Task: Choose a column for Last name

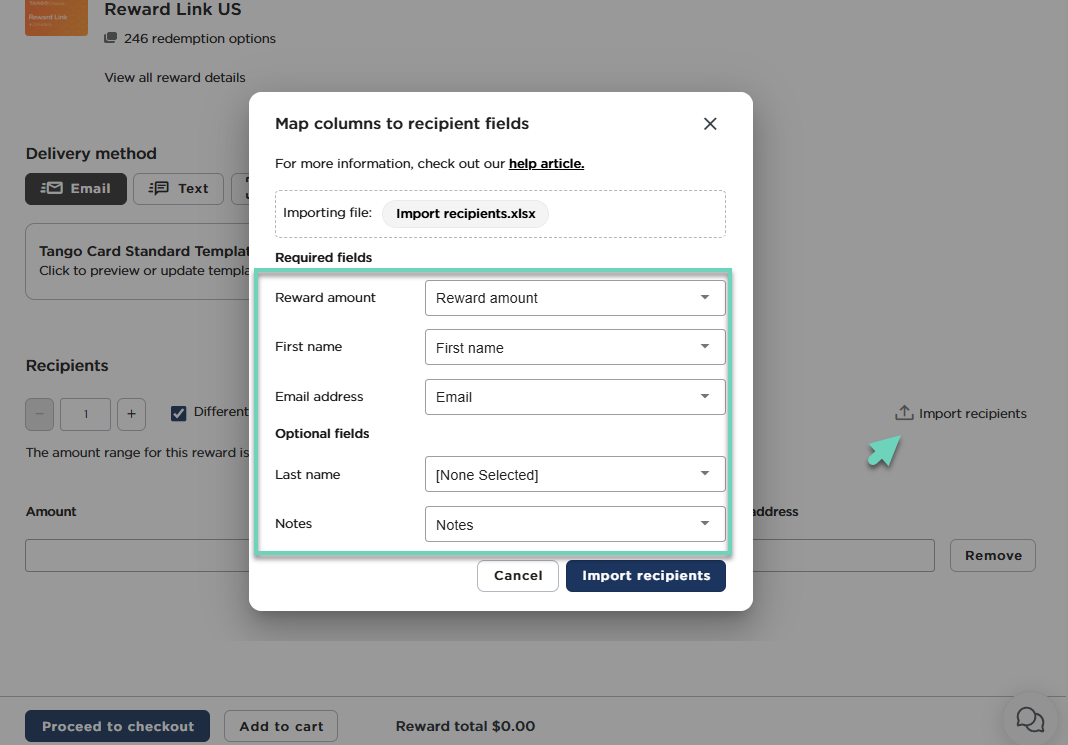Action: point(574,475)
